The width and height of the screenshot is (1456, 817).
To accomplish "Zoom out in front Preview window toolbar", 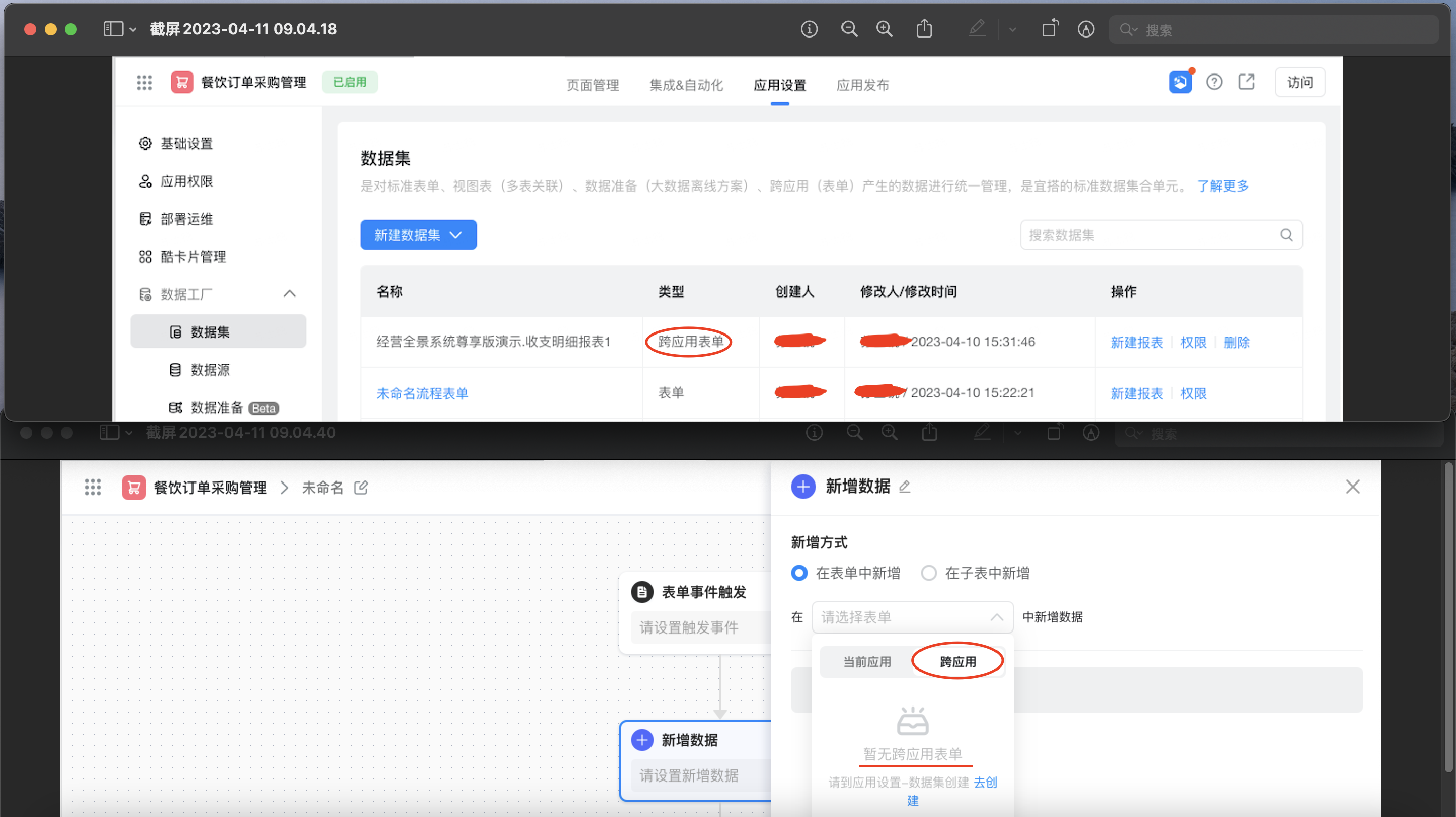I will 849,29.
